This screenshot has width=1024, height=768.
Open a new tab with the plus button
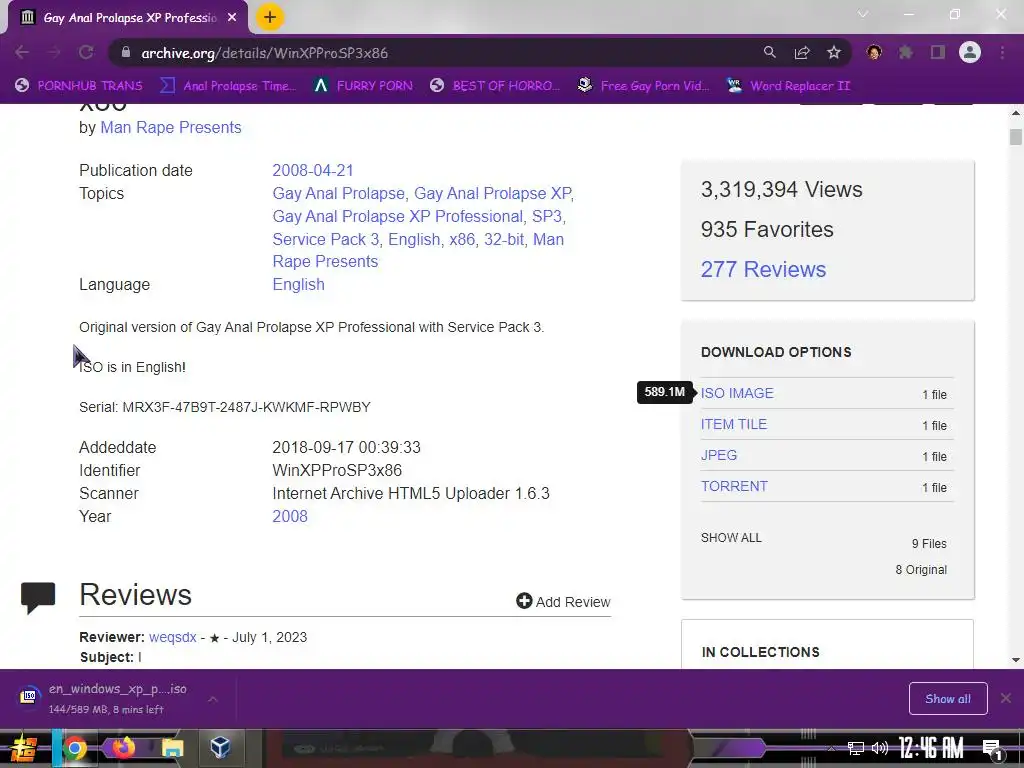[x=270, y=18]
